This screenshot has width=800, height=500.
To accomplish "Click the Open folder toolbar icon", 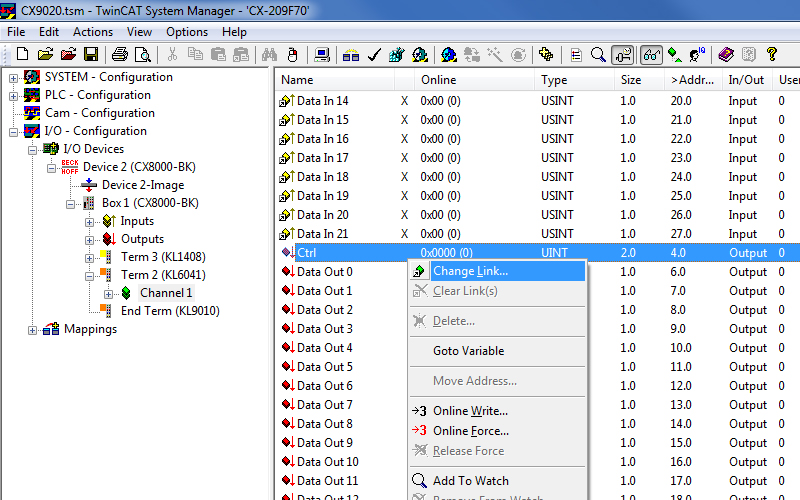I will 45,54.
